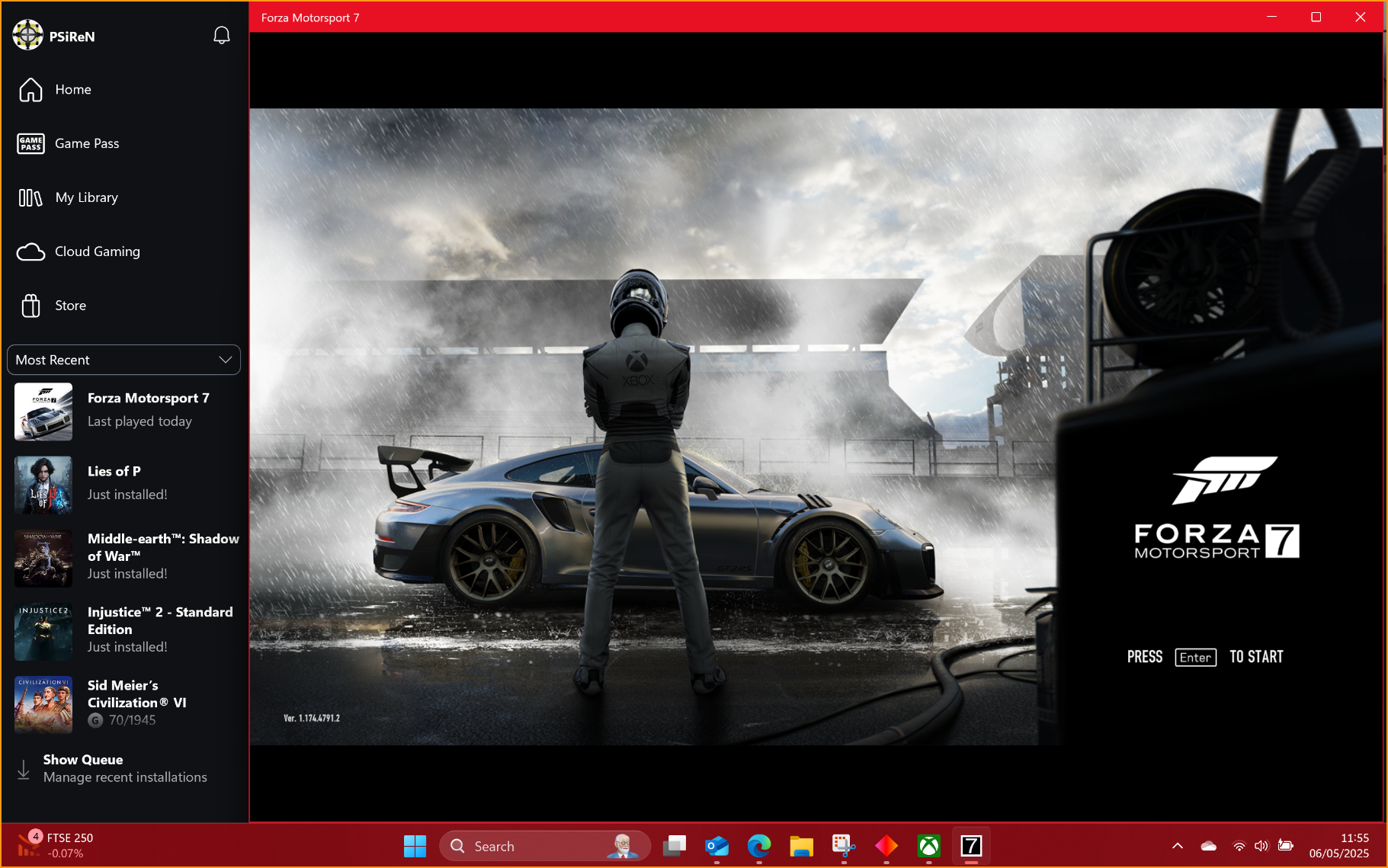Viewport: 1388px width, 868px height.
Task: Select the Injustice 2 thumbnail
Action: (x=43, y=631)
